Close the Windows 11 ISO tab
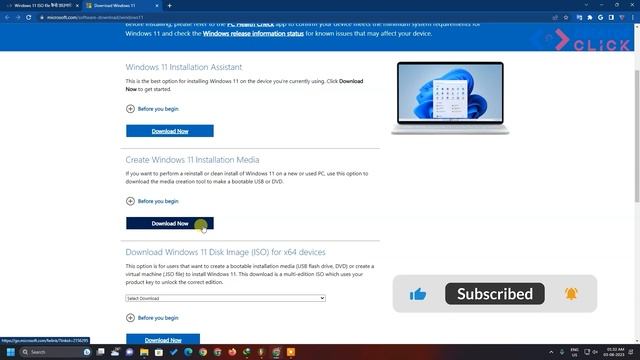Viewport: 640px width, 360px height. 77,6
